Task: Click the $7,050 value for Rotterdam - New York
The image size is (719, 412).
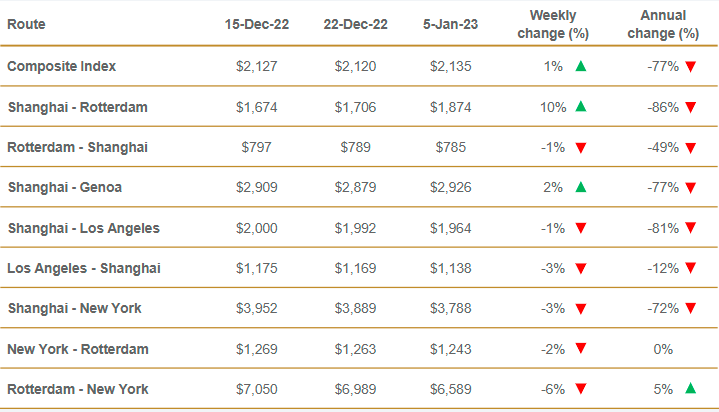Action: 258,389
